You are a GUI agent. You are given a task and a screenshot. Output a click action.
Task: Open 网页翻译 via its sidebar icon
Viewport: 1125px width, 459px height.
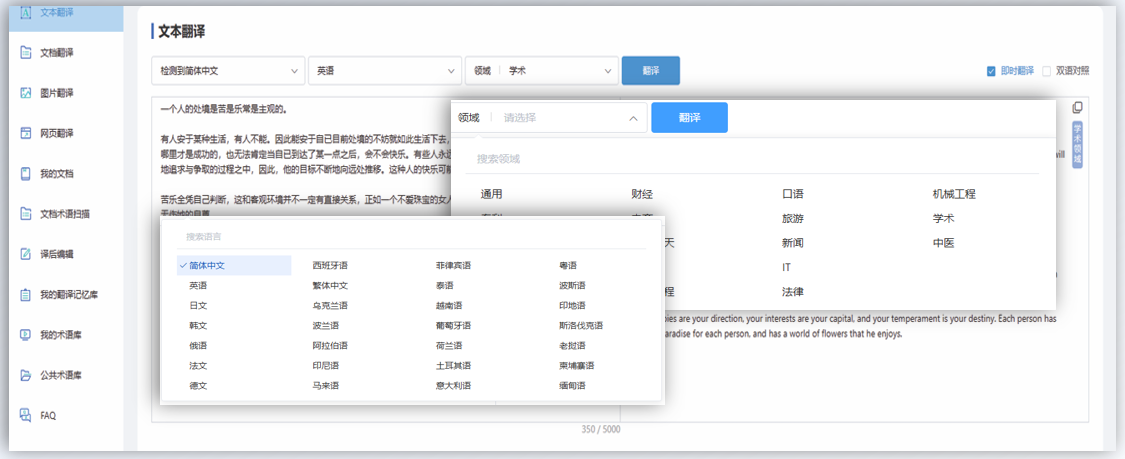coord(27,133)
